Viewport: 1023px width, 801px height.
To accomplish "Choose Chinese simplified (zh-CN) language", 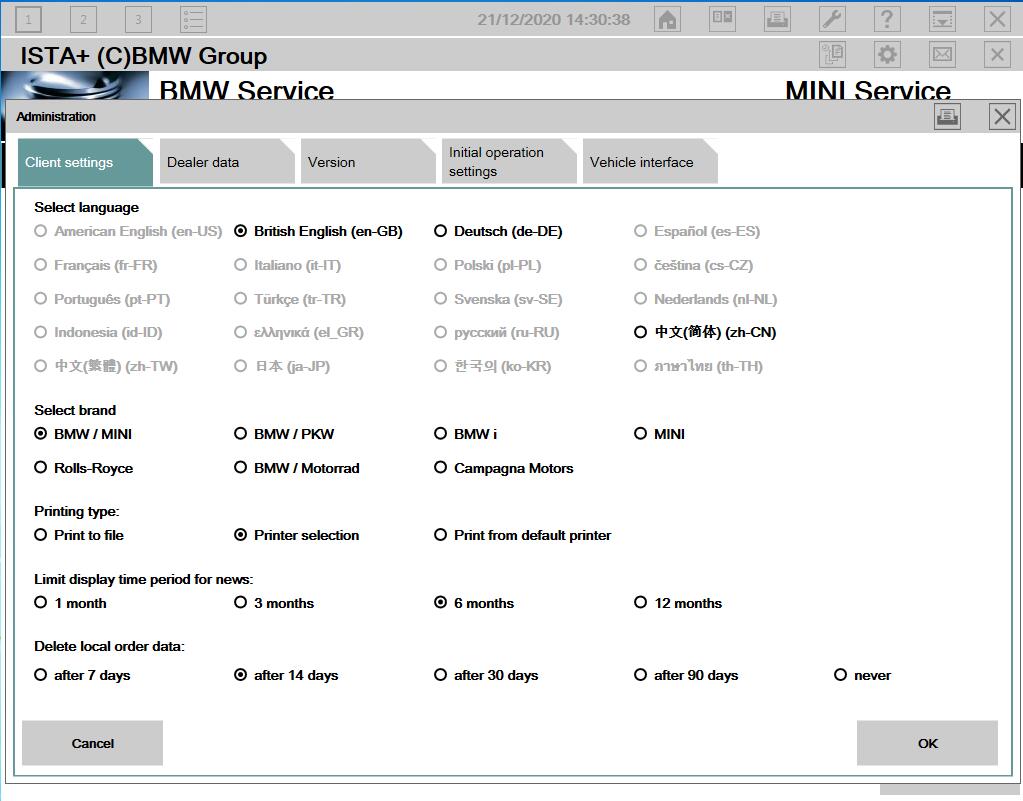I will 705,332.
